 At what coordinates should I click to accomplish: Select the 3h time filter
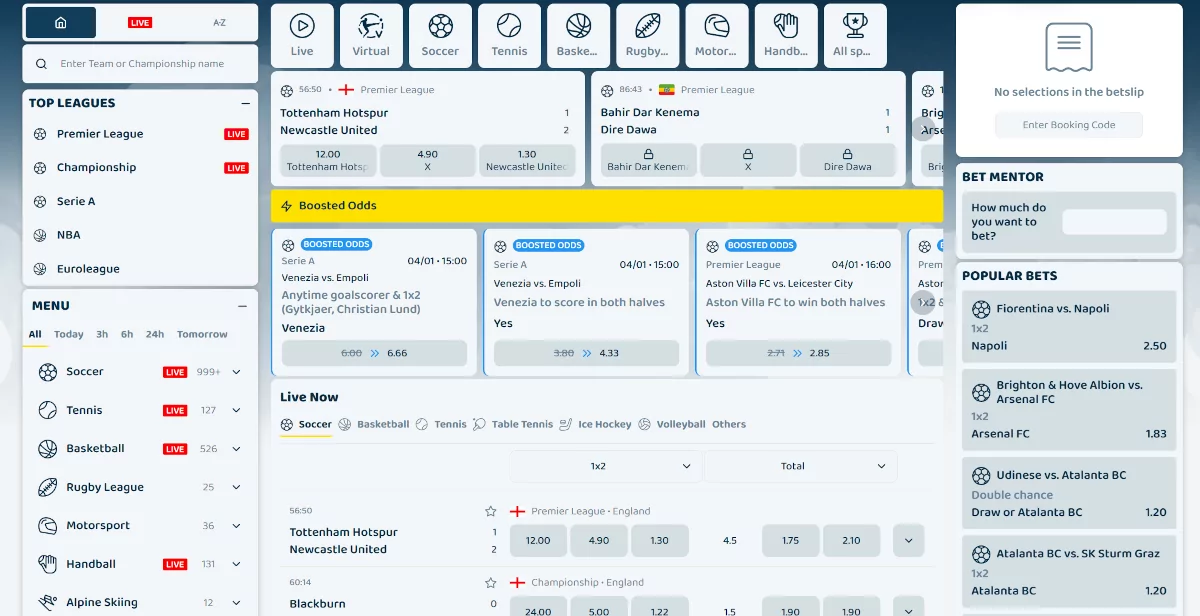pos(102,335)
